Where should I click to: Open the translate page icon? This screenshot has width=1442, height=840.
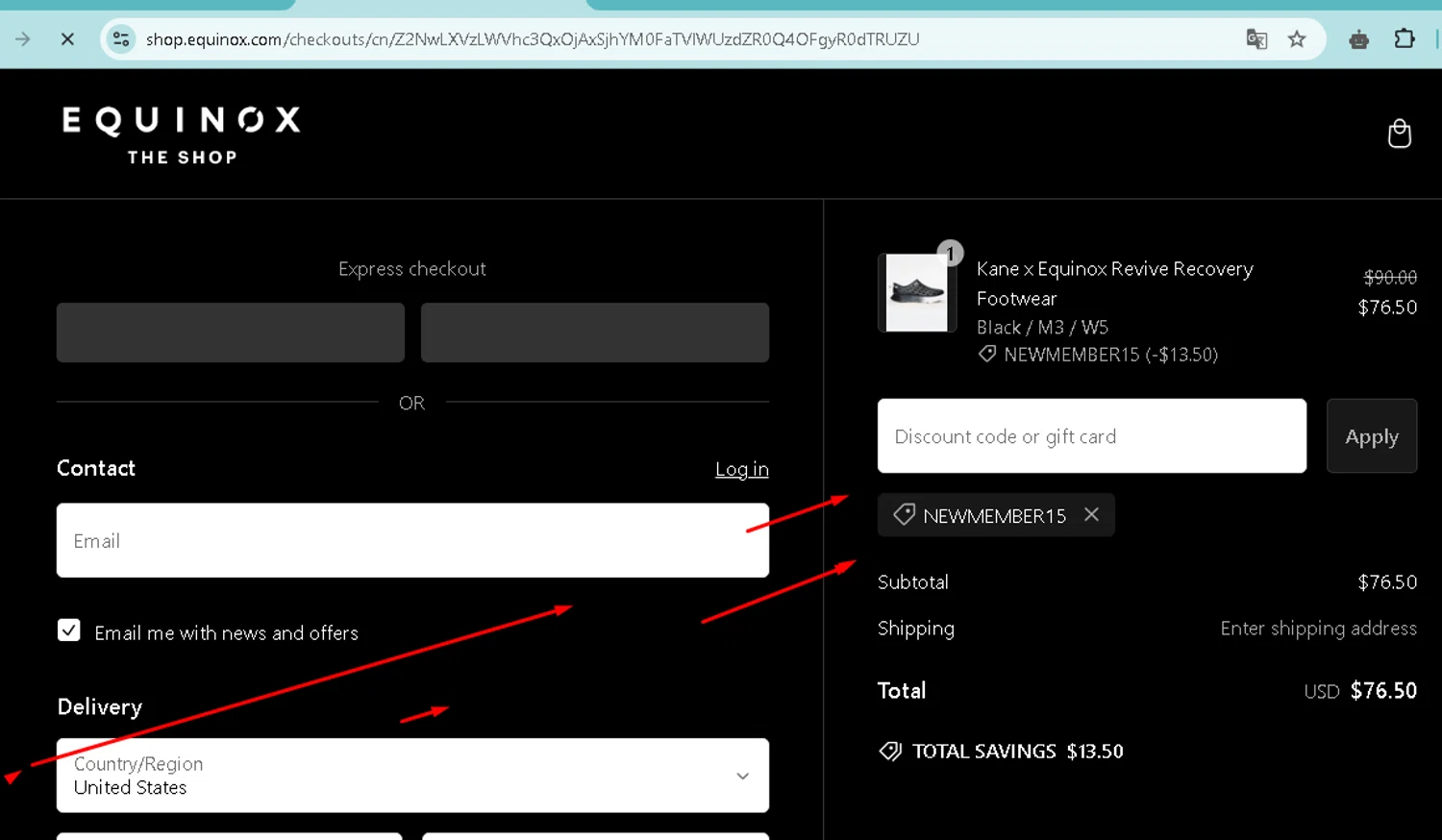tap(1256, 39)
